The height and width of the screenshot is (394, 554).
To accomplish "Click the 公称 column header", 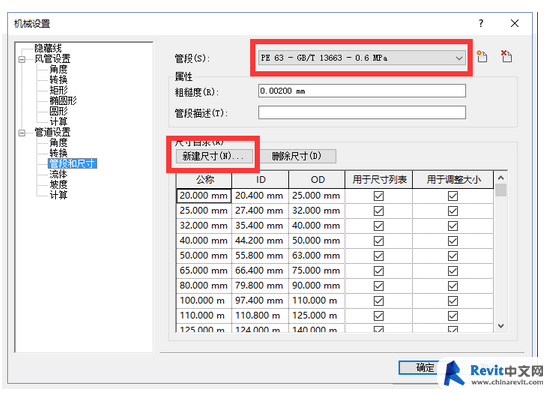I will 204,180.
